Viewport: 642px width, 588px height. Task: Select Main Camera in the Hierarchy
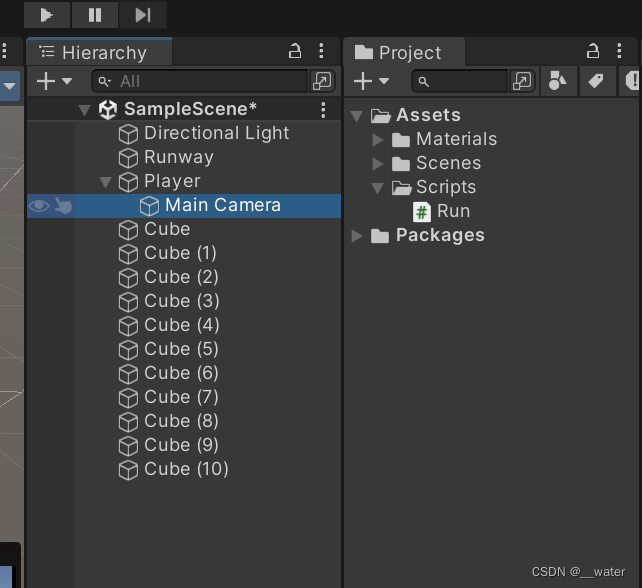pyautogui.click(x=184, y=206)
